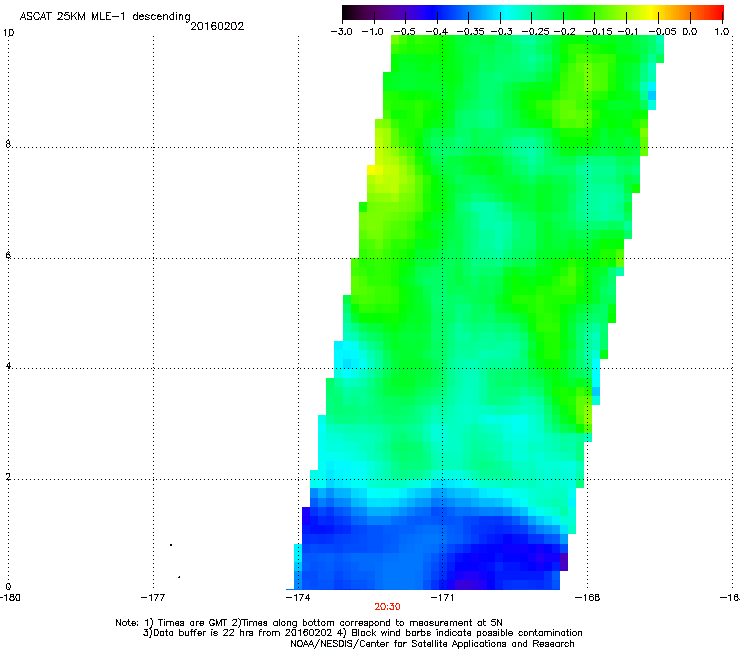This screenshot has width=740, height=650.
Task: Click the latitude axis label 6
Action: 8,255
